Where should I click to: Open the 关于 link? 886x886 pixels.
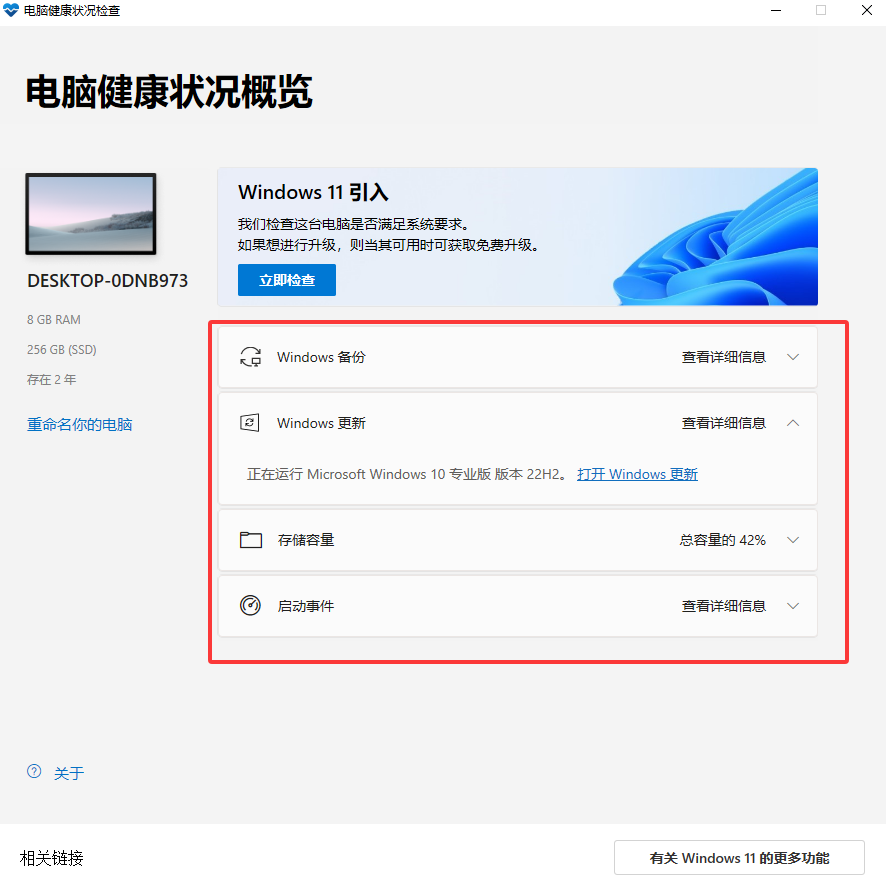pyautogui.click(x=69, y=773)
